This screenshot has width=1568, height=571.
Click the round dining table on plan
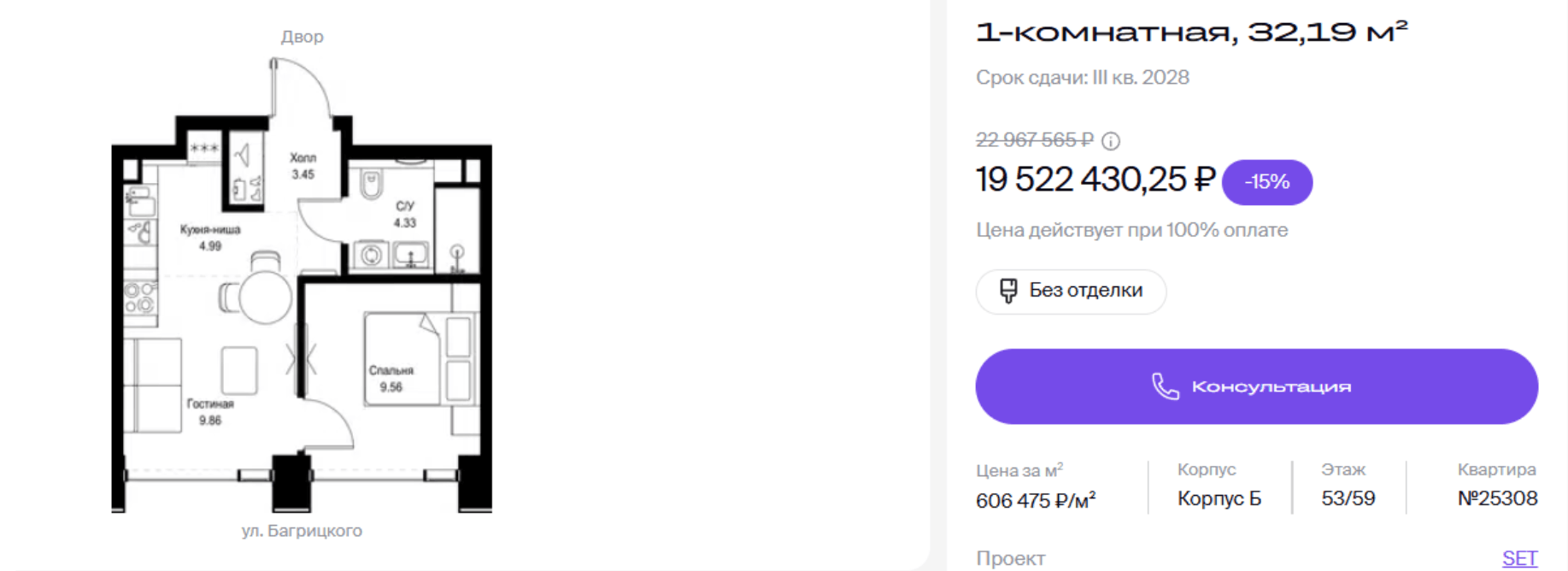point(266,297)
